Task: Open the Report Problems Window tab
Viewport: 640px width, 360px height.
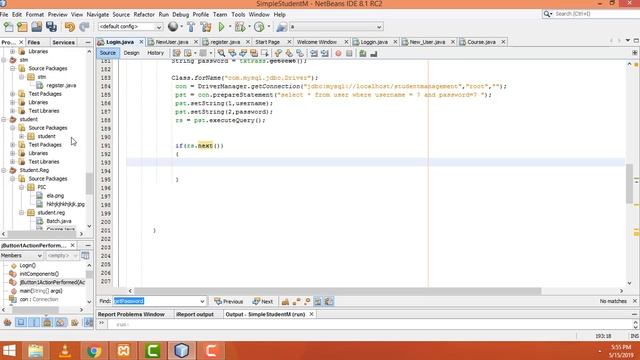Action: coord(131,314)
